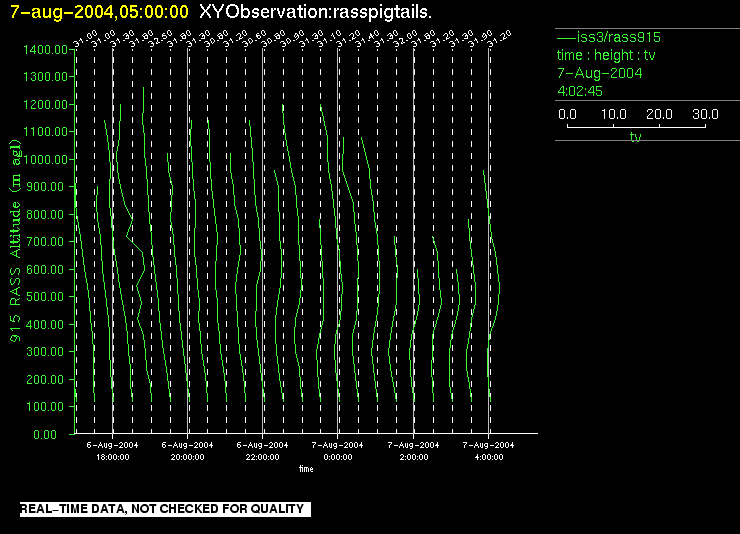Select the 6-Aug-2004 22:00:00 time tick
Screen dimensions: 740x534
point(263,450)
